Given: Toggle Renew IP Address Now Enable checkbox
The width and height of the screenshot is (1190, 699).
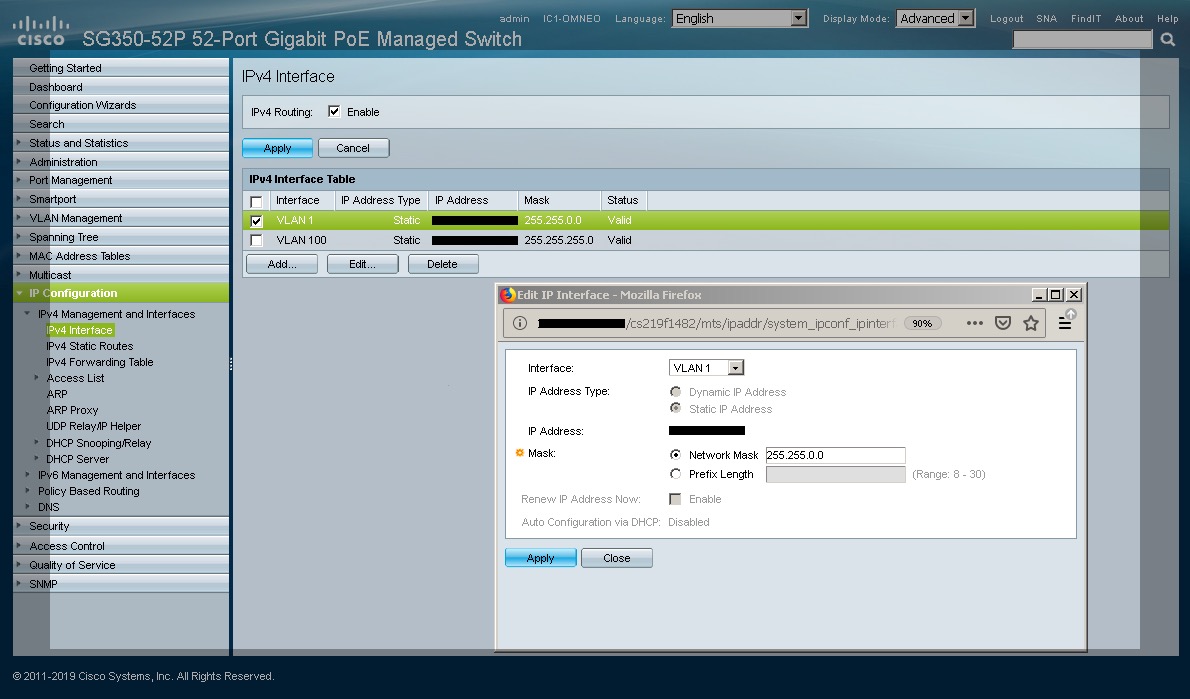Looking at the screenshot, I should (x=675, y=499).
